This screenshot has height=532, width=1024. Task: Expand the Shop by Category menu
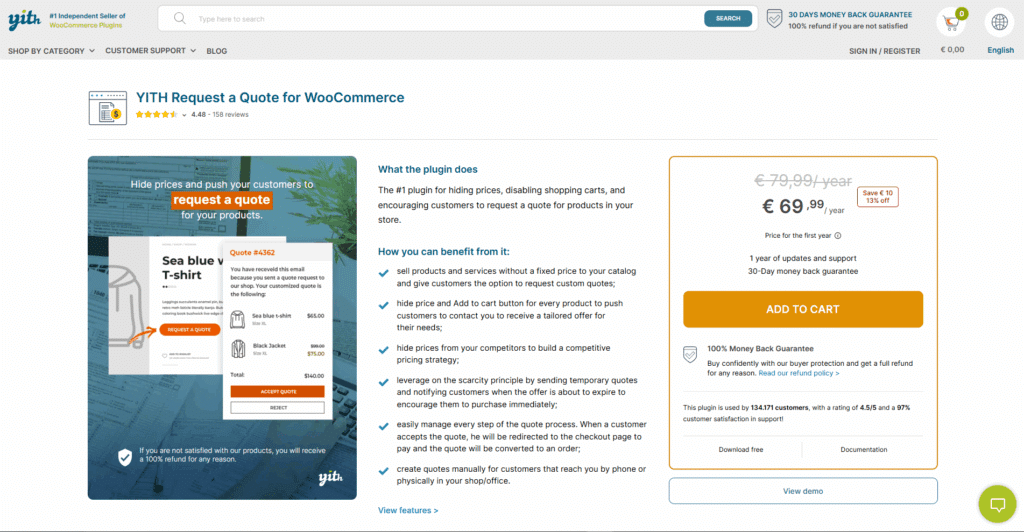[x=52, y=50]
